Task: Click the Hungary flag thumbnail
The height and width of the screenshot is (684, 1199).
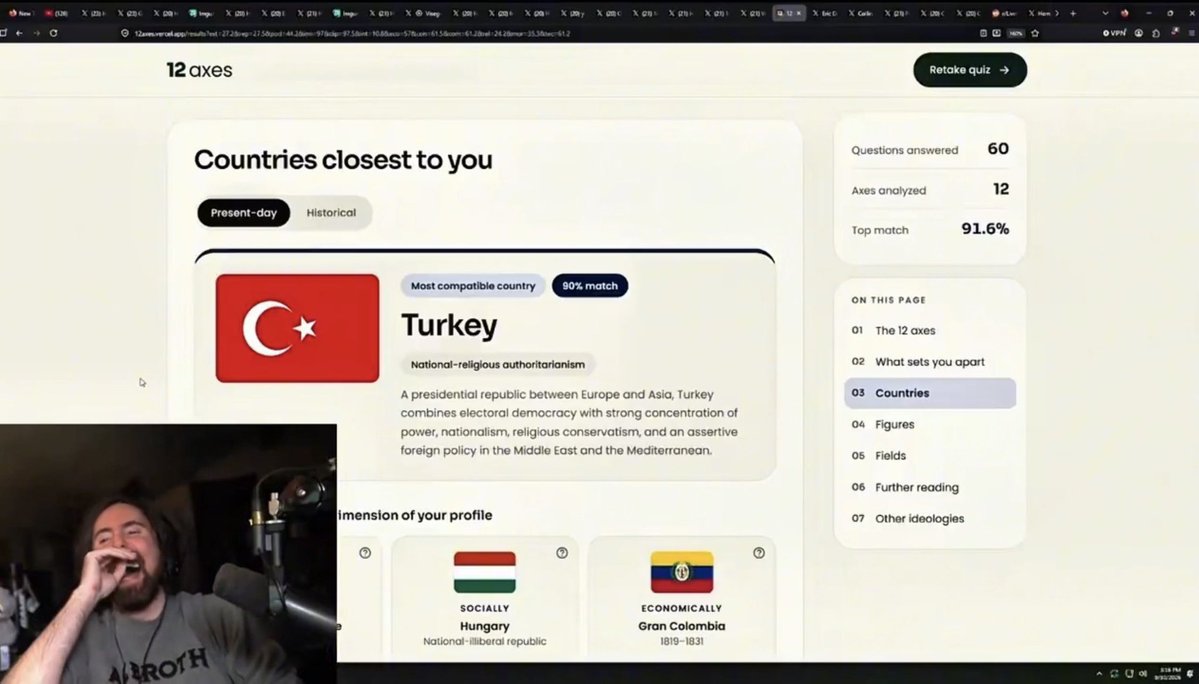Action: [x=485, y=572]
